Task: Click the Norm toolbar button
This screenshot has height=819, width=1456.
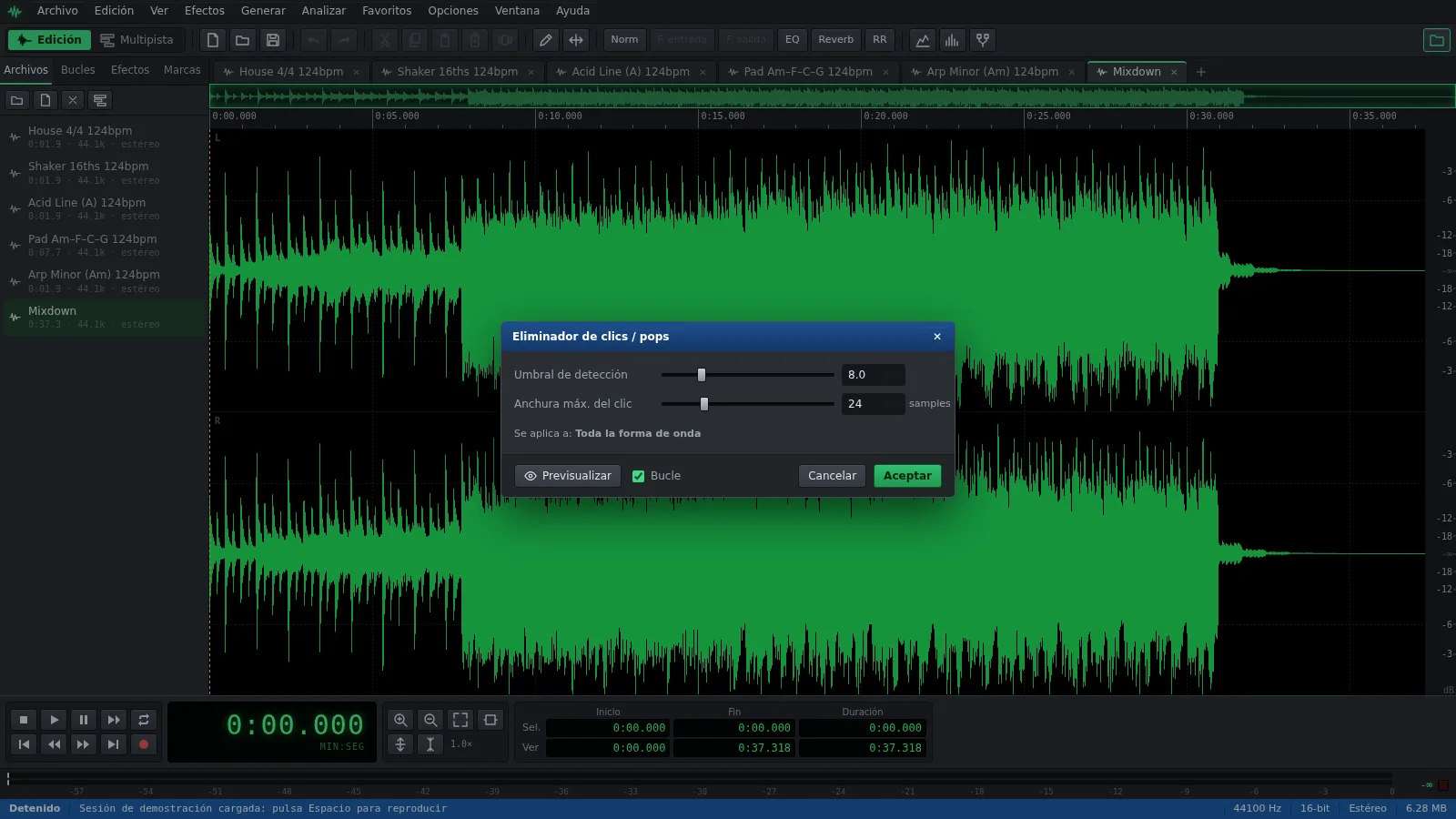Action: (x=624, y=40)
